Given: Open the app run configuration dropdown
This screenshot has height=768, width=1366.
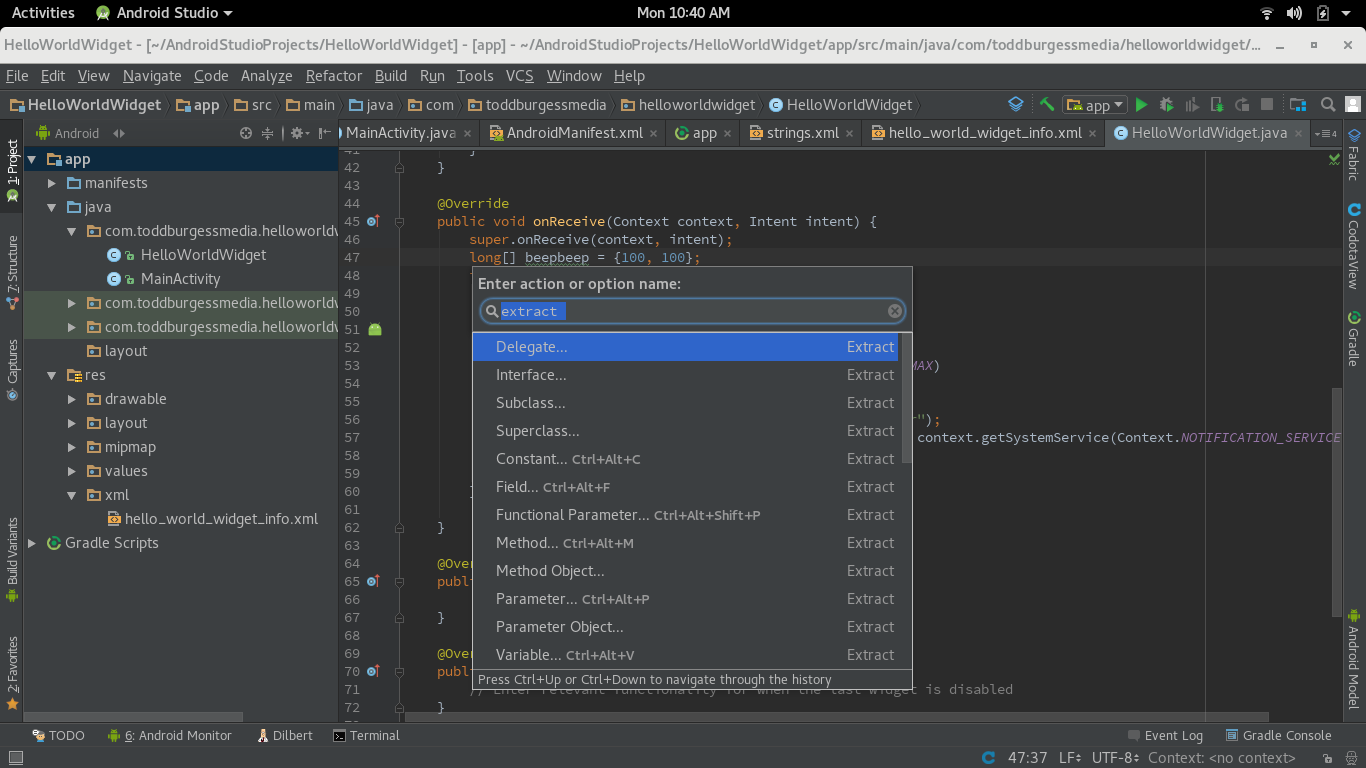Looking at the screenshot, I should pos(1095,105).
